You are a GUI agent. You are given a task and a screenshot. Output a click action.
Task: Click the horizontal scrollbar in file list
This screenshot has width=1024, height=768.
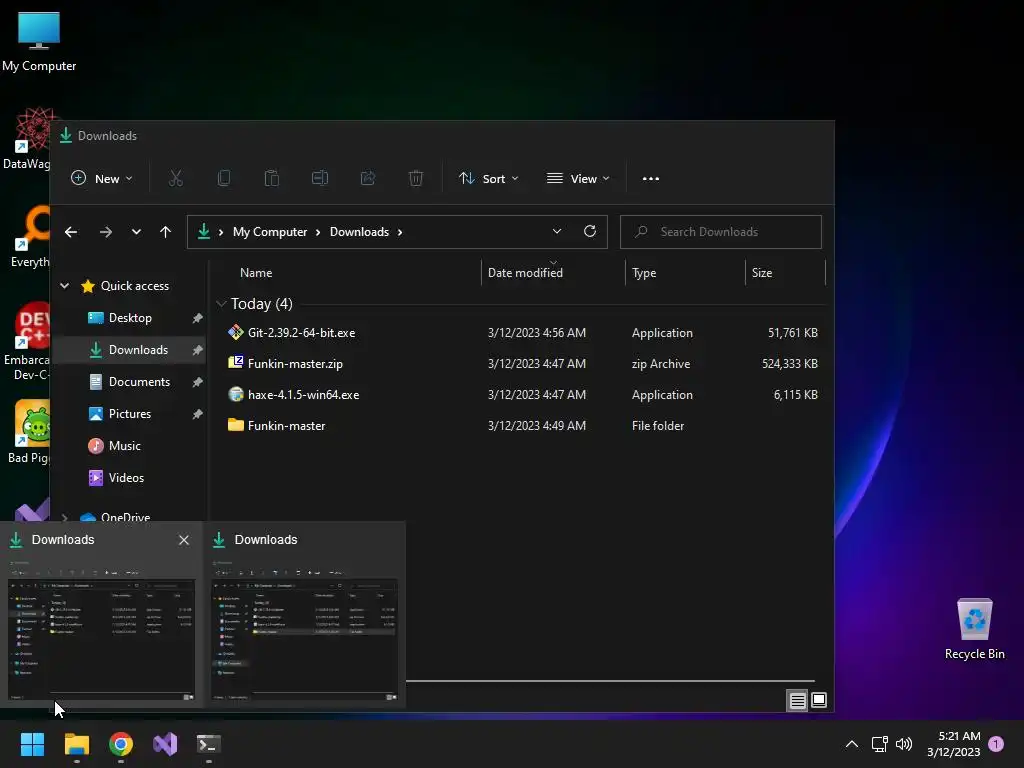tap(610, 680)
